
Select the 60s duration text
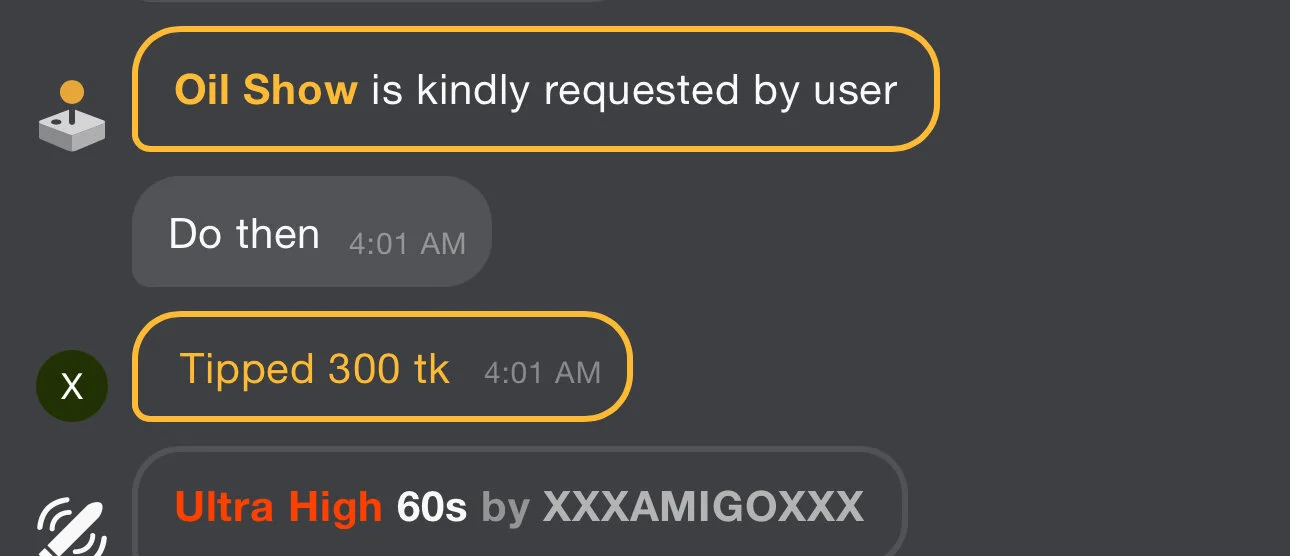(x=432, y=507)
